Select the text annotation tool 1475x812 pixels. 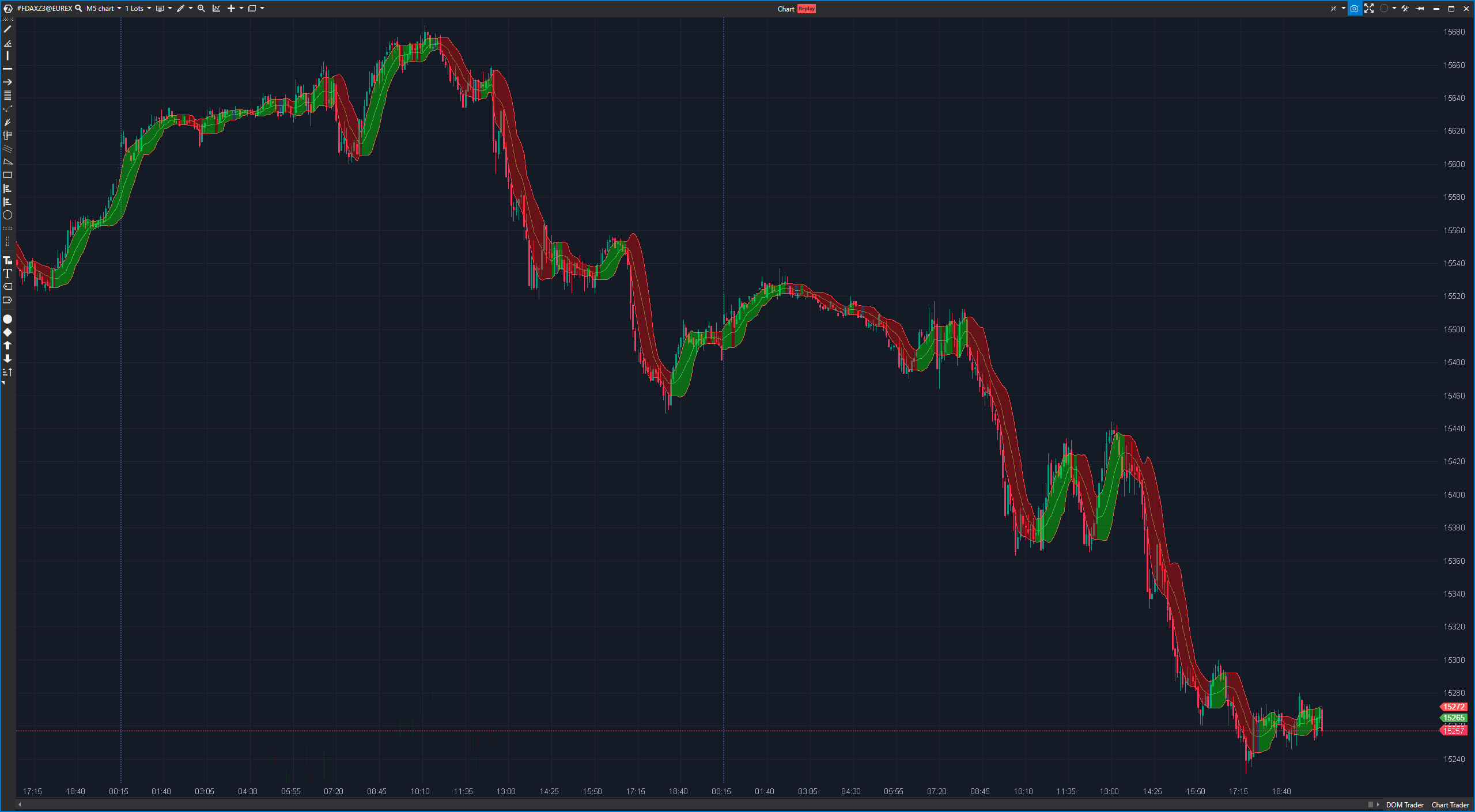click(7, 274)
